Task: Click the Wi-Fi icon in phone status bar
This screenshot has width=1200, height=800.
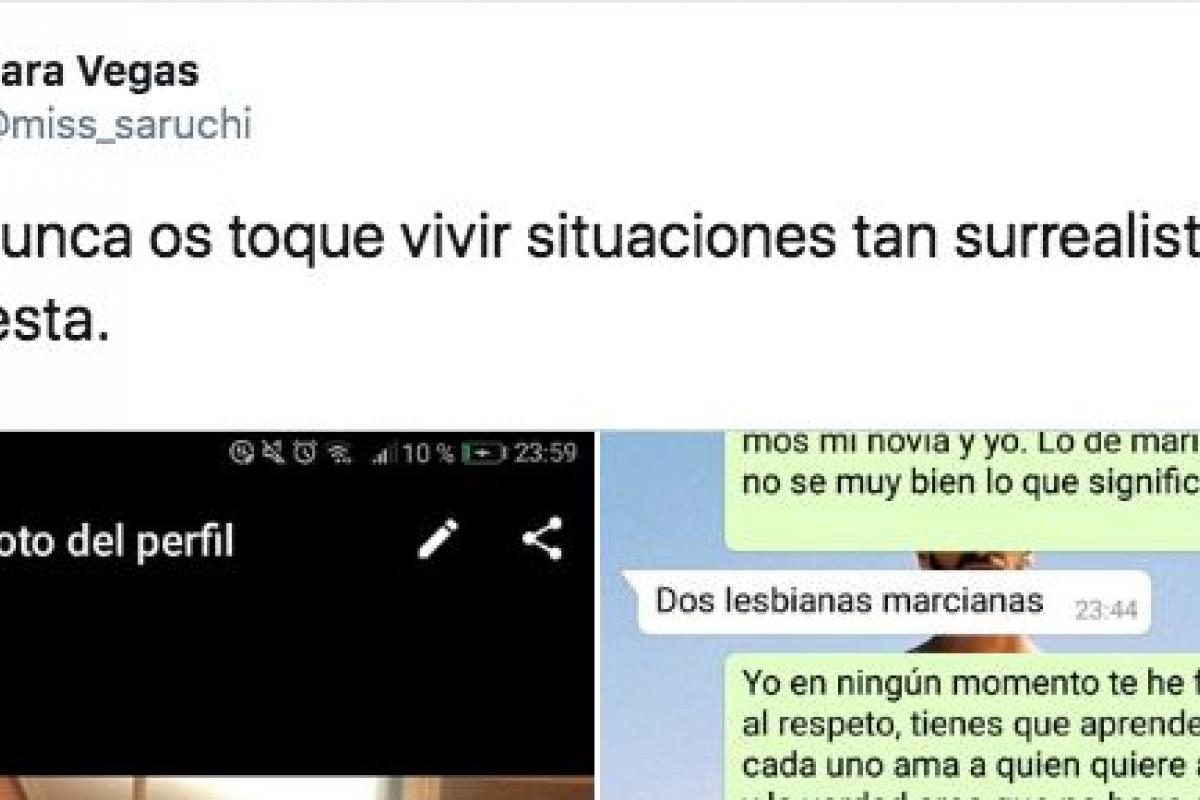Action: (x=339, y=454)
